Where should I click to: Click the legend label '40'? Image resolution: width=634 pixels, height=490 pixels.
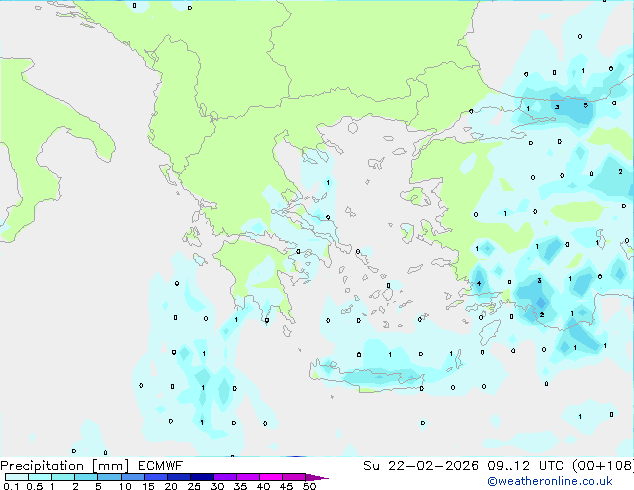264,486
